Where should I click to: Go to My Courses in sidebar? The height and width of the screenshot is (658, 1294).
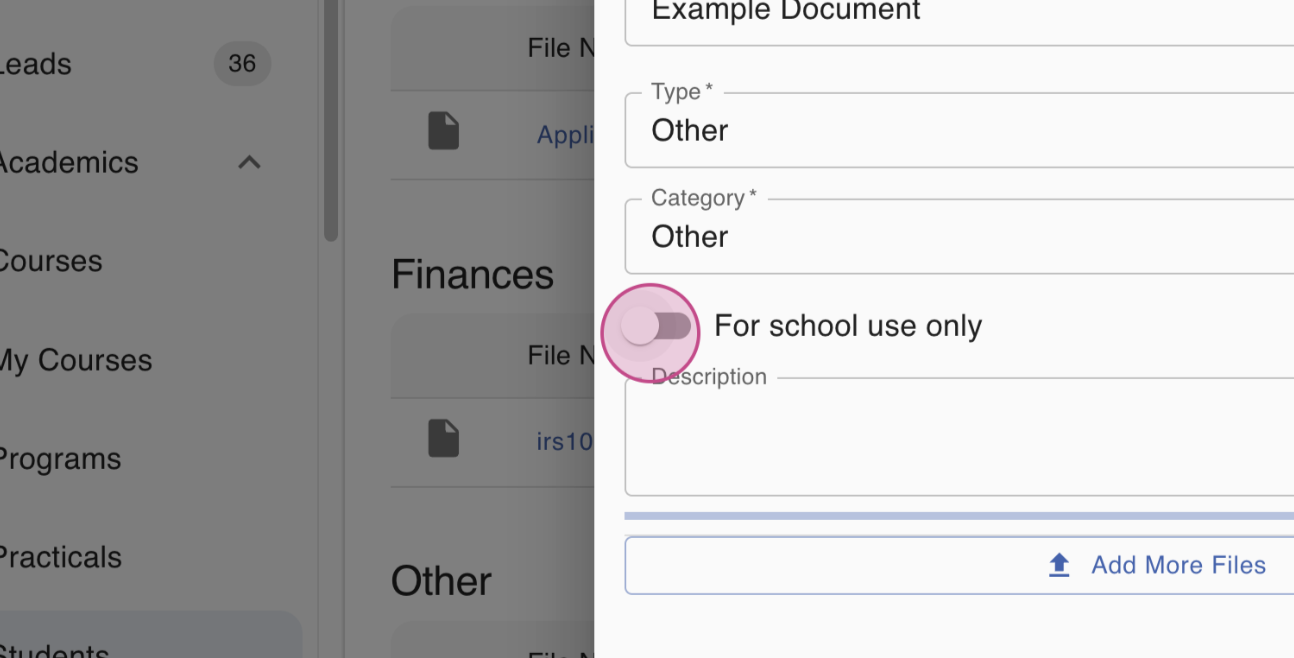(74, 360)
